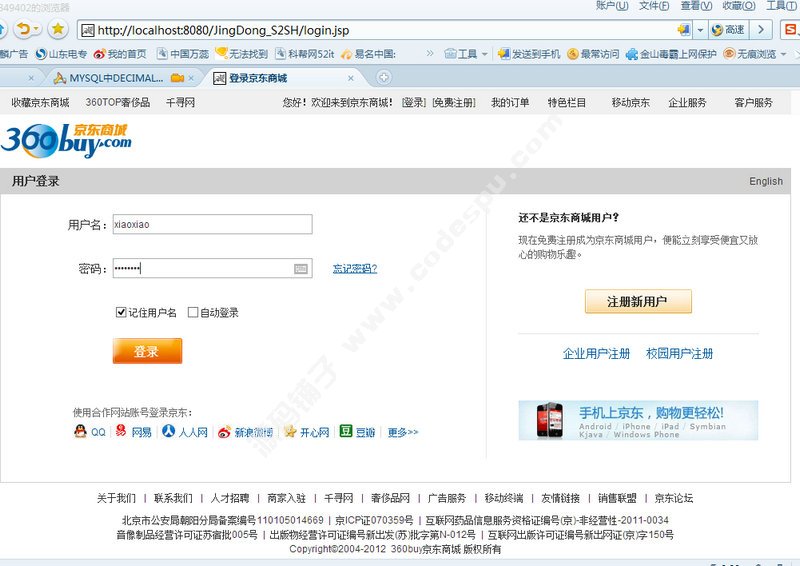The image size is (800, 566).
Task: Open 移动京东 header menu
Action: 631,103
